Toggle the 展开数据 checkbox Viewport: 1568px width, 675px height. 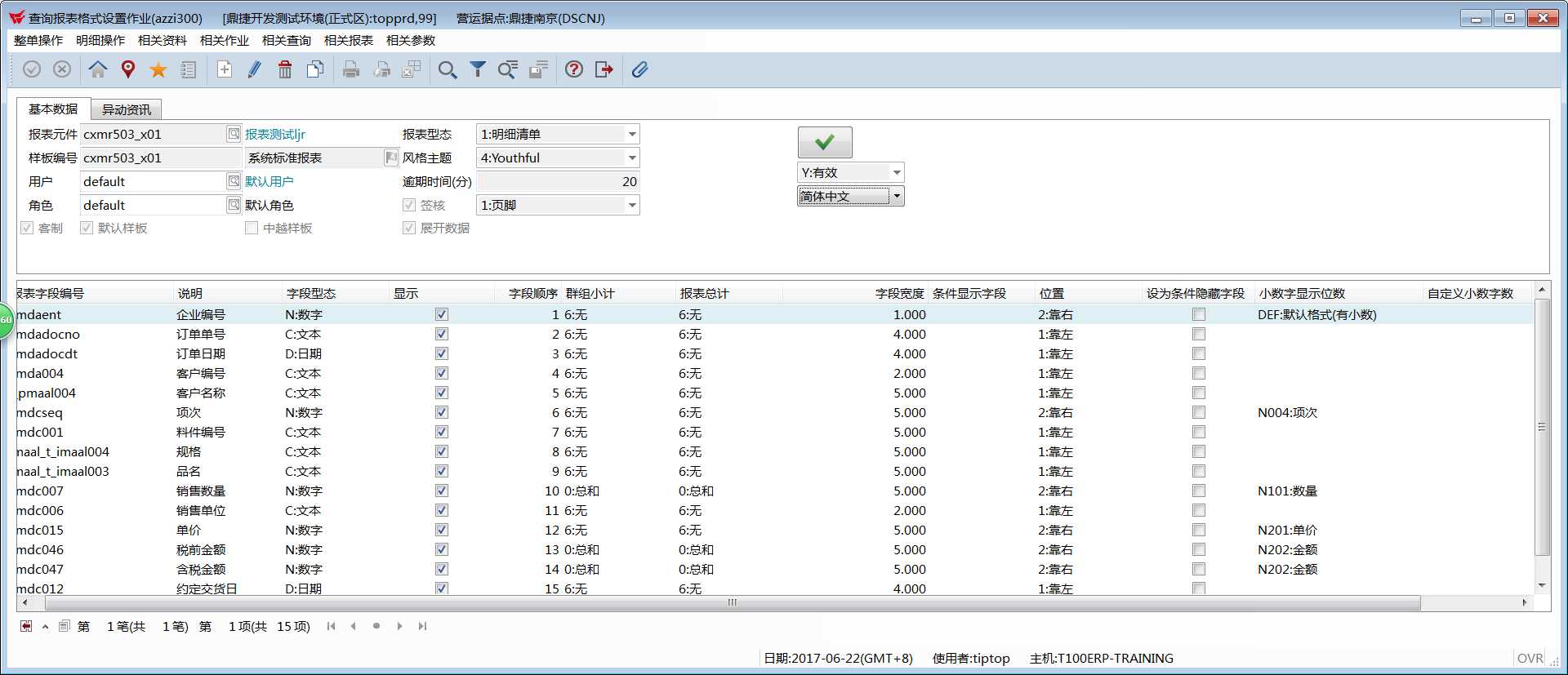pyautogui.click(x=409, y=229)
